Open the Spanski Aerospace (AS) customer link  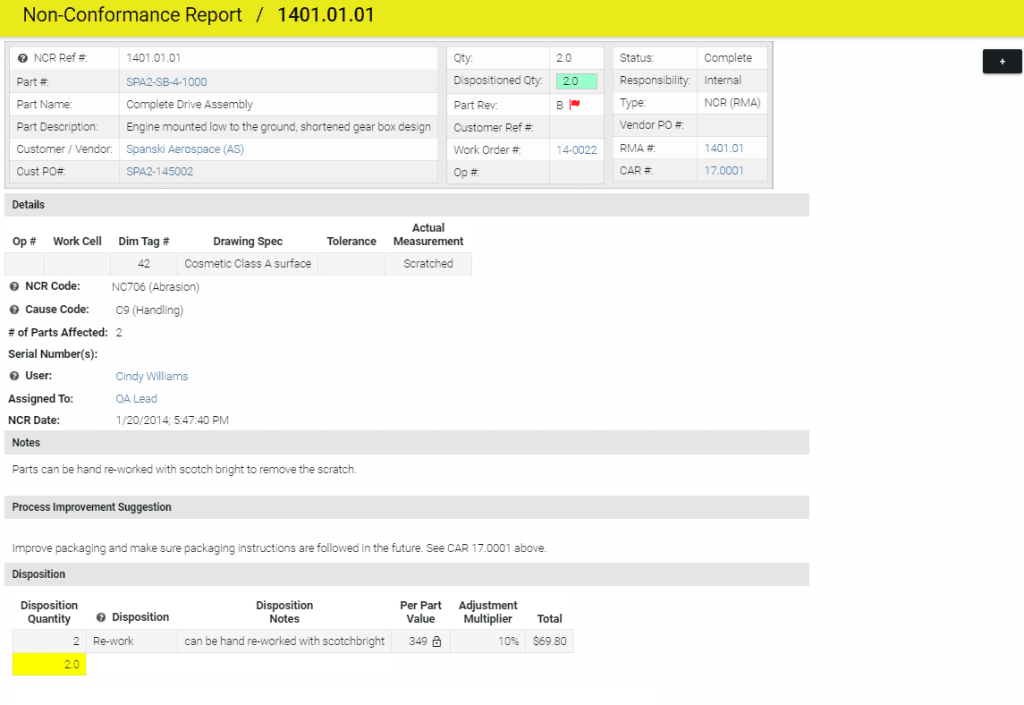(184, 149)
